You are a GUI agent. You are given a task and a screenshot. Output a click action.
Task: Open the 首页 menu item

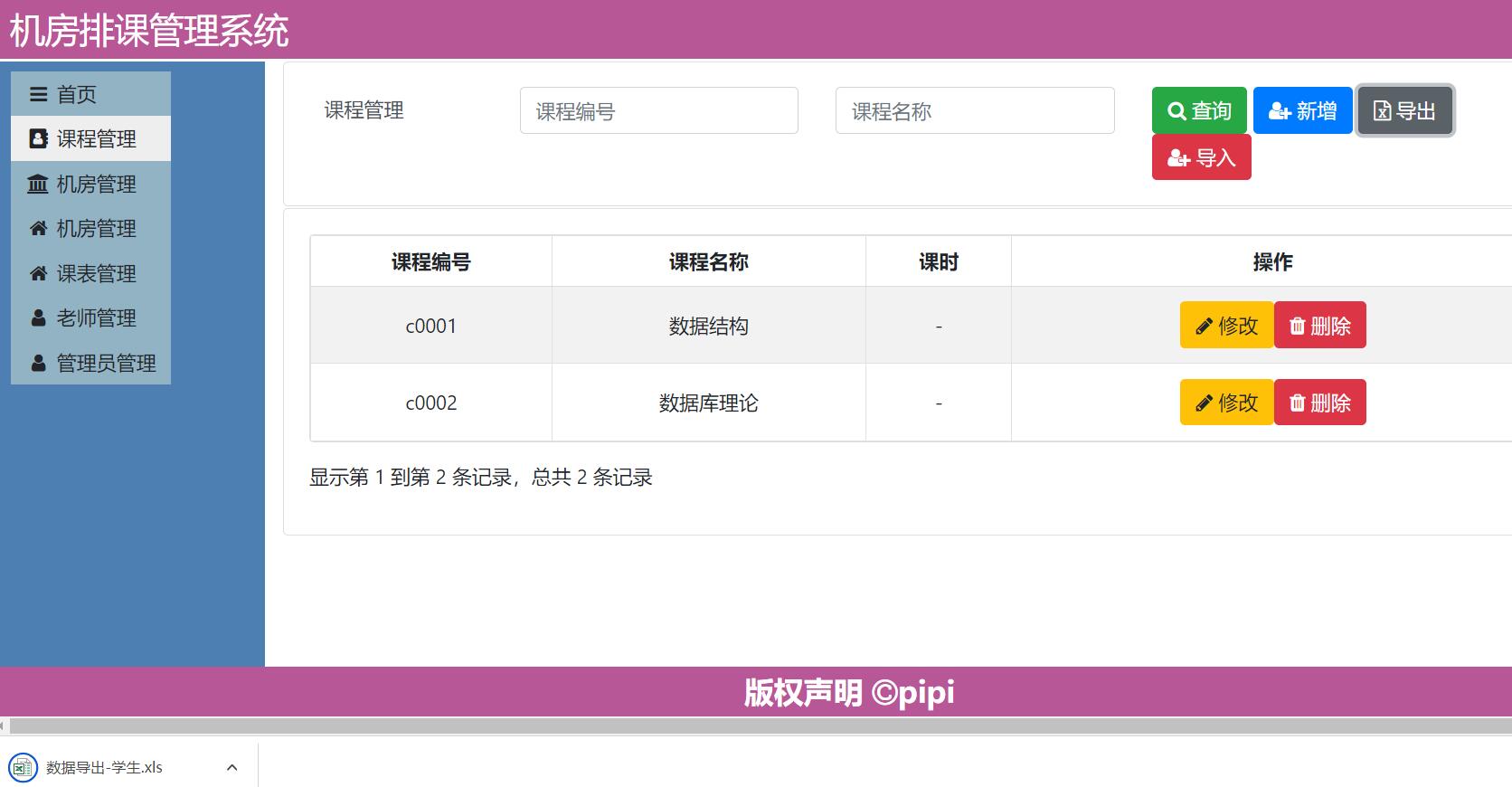(90, 94)
